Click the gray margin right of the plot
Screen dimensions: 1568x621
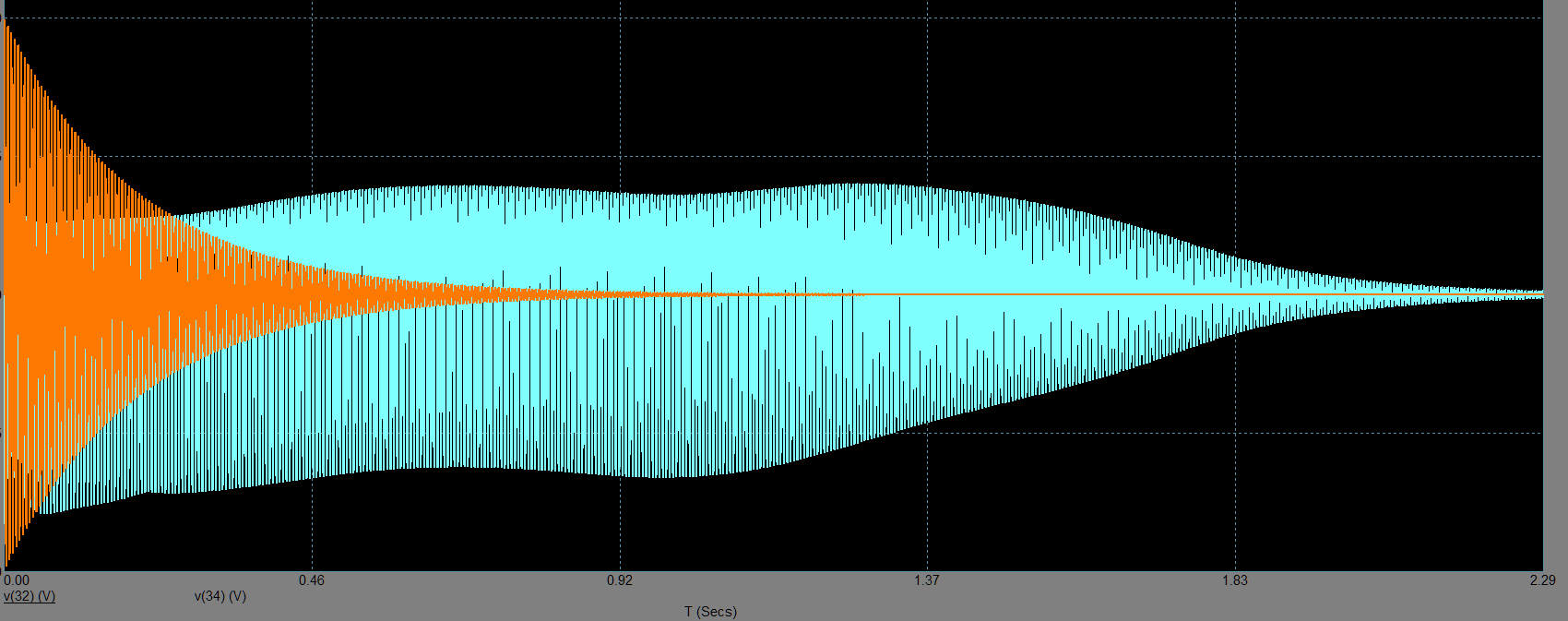[1555, 277]
